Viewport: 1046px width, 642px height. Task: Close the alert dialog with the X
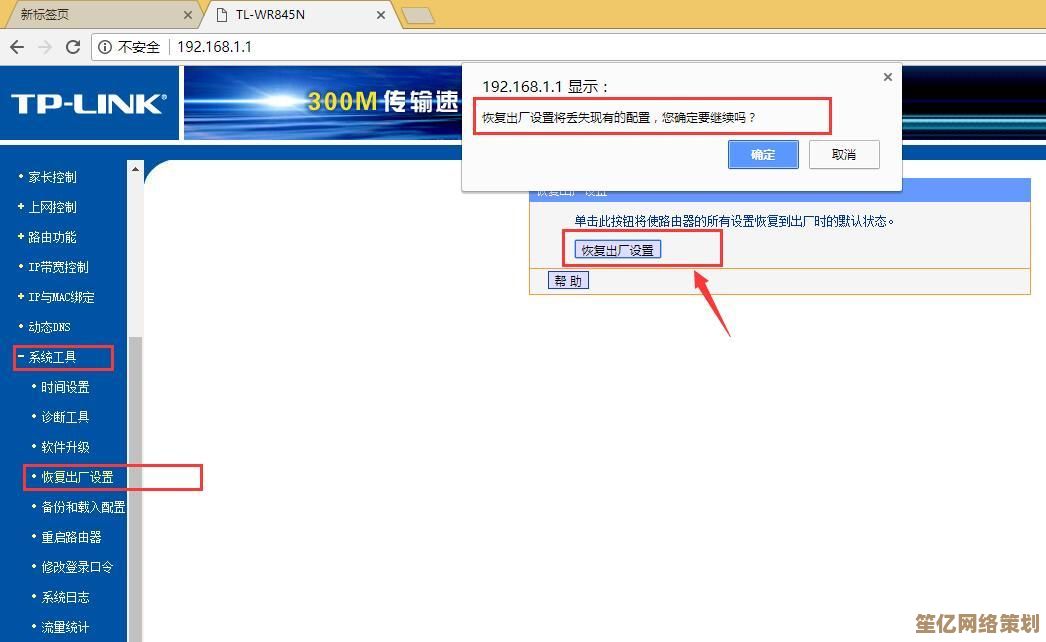887,77
